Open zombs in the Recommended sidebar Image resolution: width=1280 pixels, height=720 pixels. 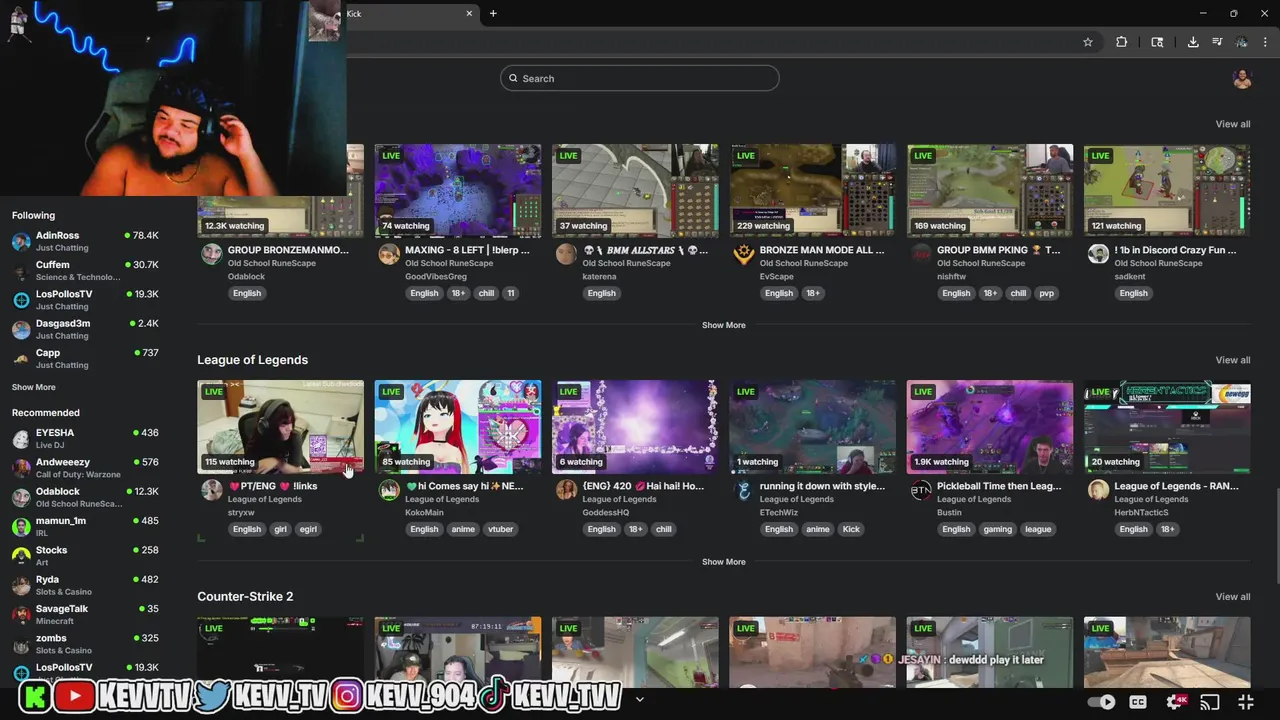85,644
